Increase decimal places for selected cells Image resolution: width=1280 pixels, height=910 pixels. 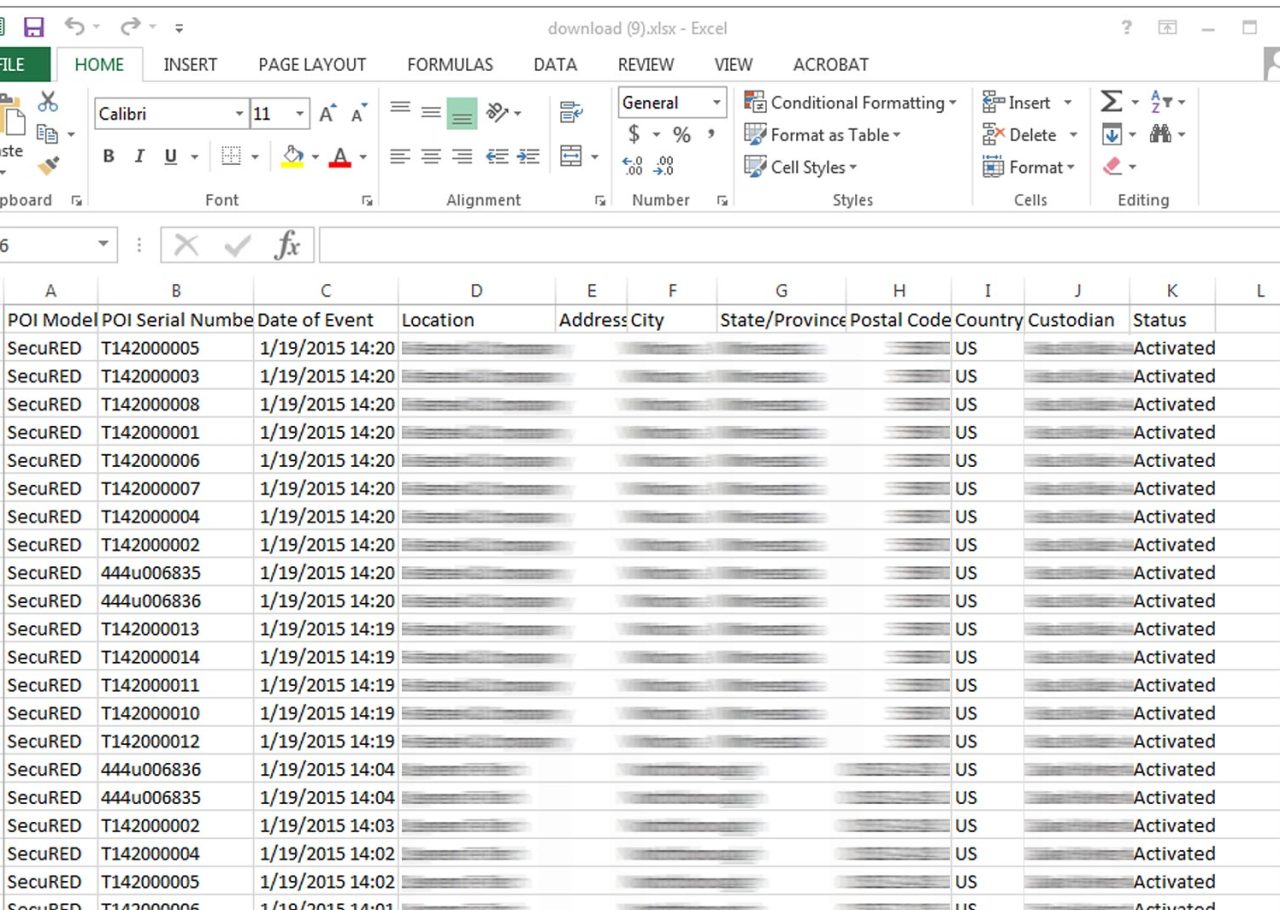[633, 165]
